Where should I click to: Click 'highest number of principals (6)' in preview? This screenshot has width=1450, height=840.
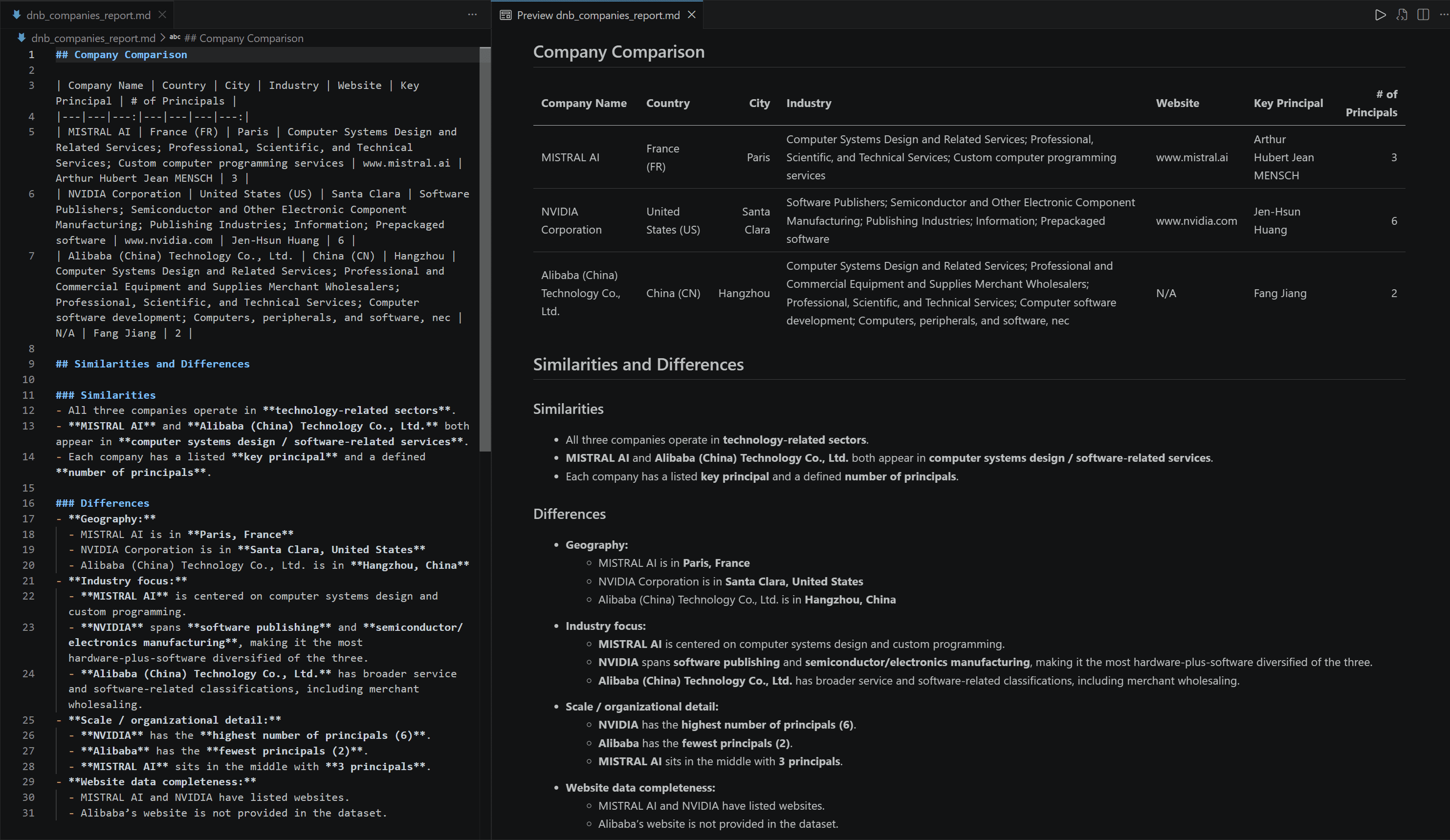pyautogui.click(x=767, y=725)
